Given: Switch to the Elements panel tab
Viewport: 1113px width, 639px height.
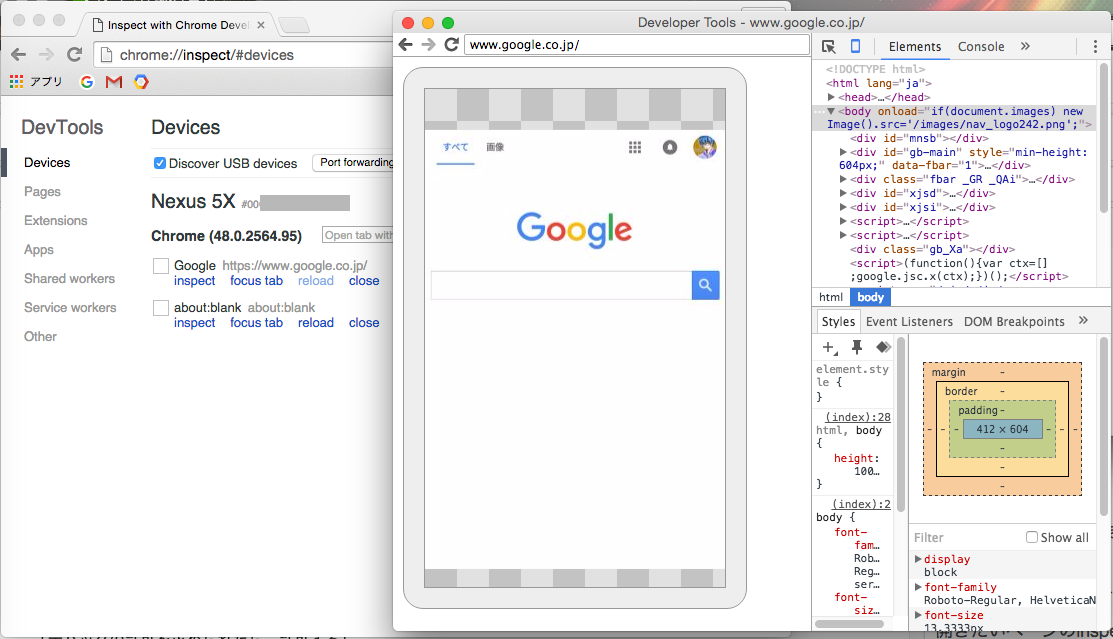Looking at the screenshot, I should [914, 46].
